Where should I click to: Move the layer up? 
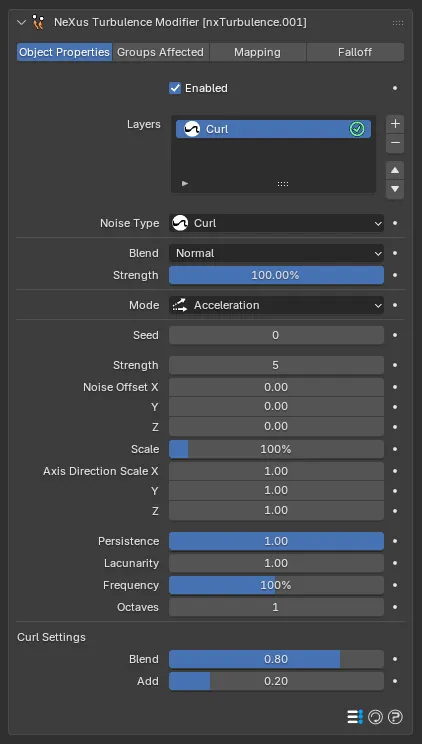click(x=395, y=170)
